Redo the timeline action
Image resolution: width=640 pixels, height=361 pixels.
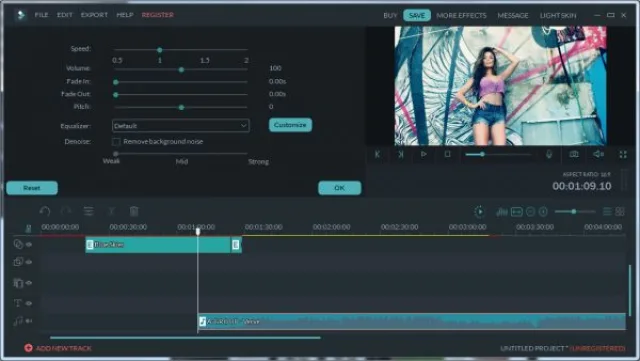[x=66, y=211]
